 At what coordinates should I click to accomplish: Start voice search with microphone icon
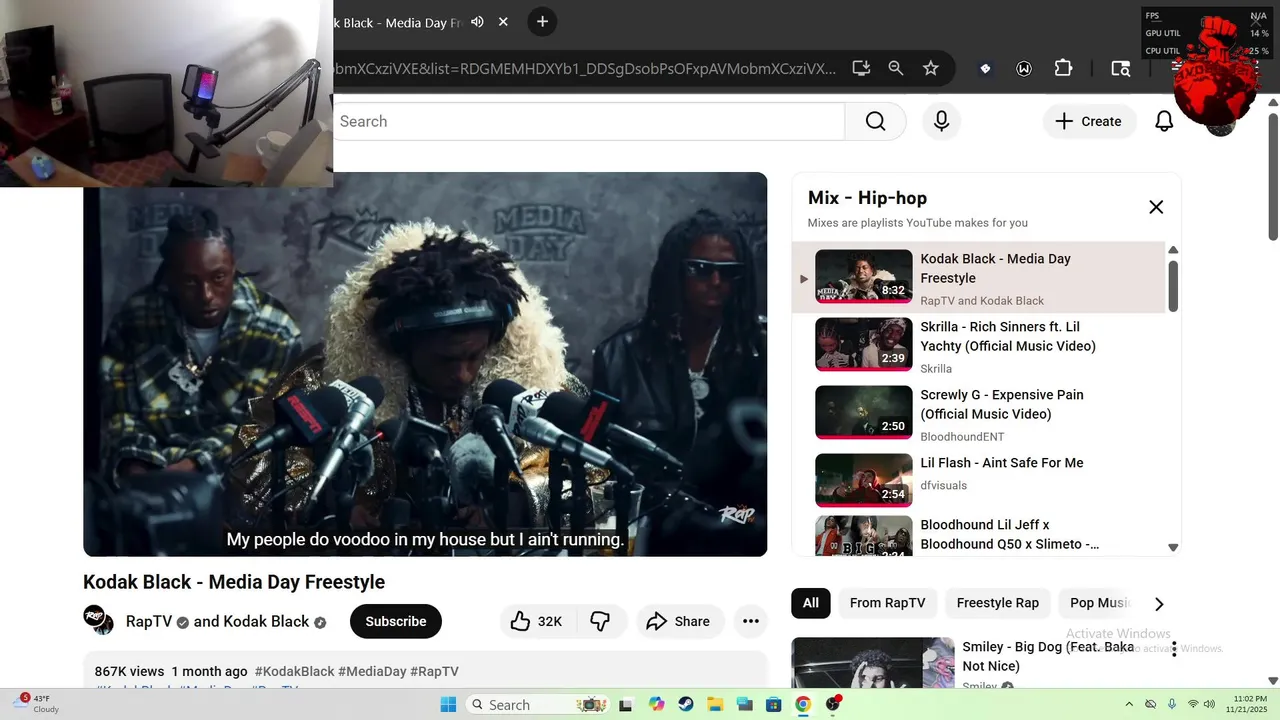[941, 121]
